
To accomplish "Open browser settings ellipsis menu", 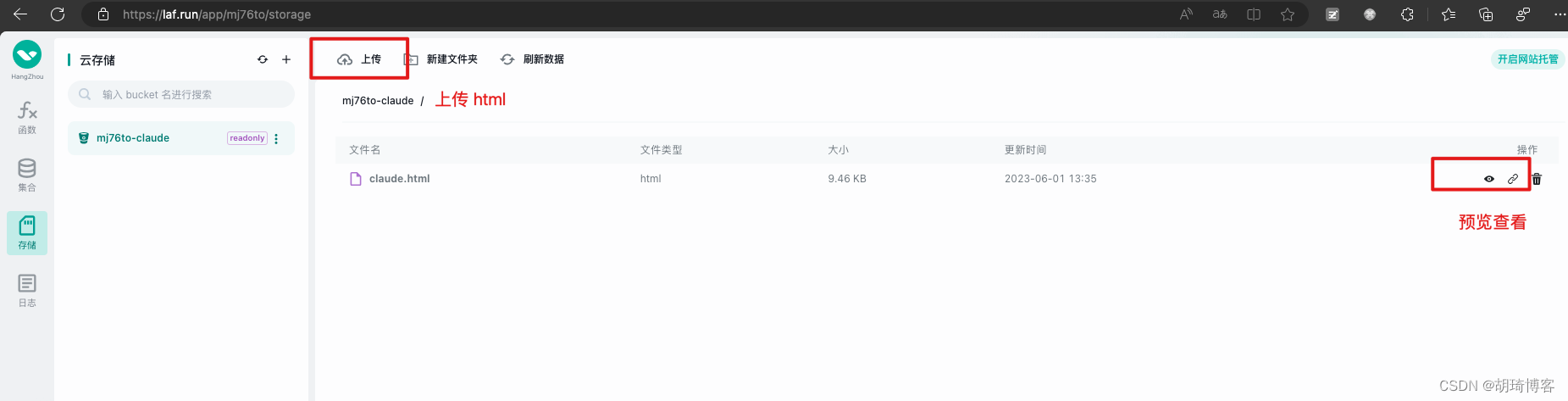I will coord(1560,14).
